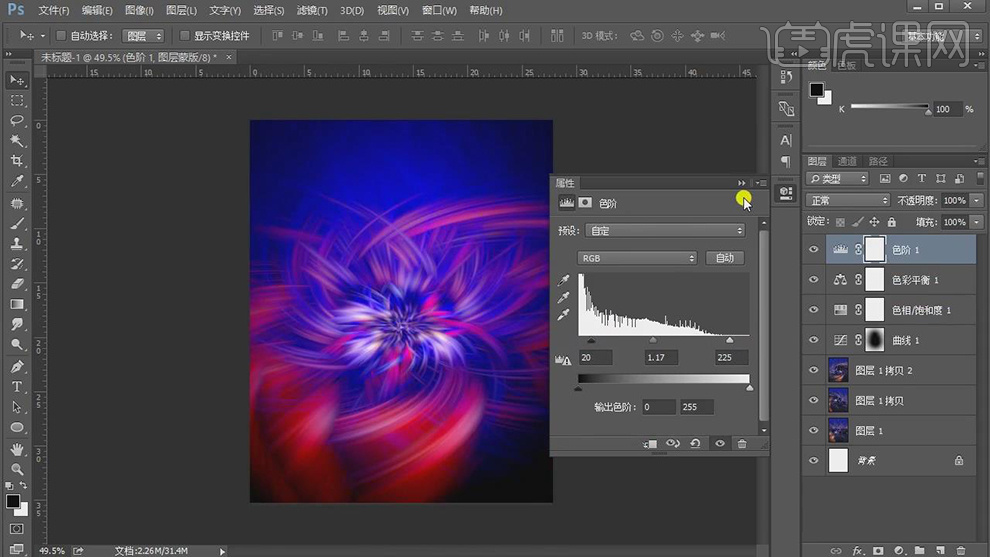This screenshot has height=557, width=990.
Task: Hide the 色相/饱和度 1 layer
Action: (x=813, y=309)
